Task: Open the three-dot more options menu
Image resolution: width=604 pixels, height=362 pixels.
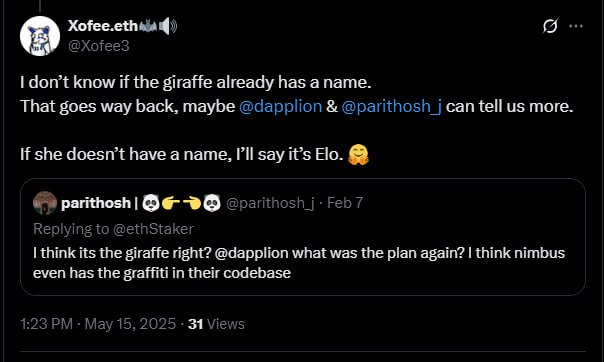Action: coord(576,26)
